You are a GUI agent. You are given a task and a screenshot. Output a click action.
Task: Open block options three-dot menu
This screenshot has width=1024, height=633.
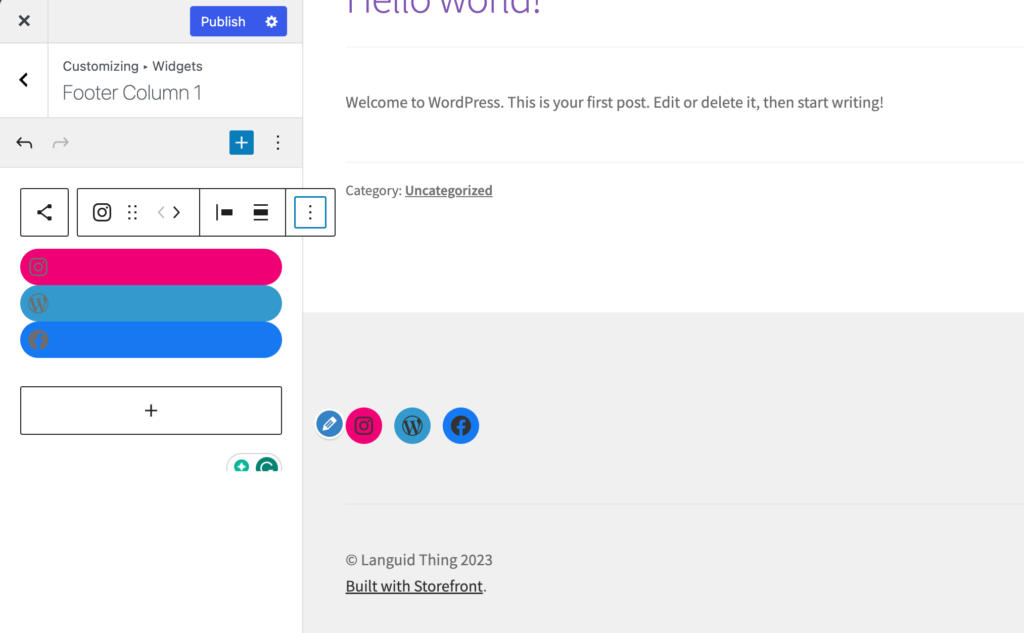[310, 212]
